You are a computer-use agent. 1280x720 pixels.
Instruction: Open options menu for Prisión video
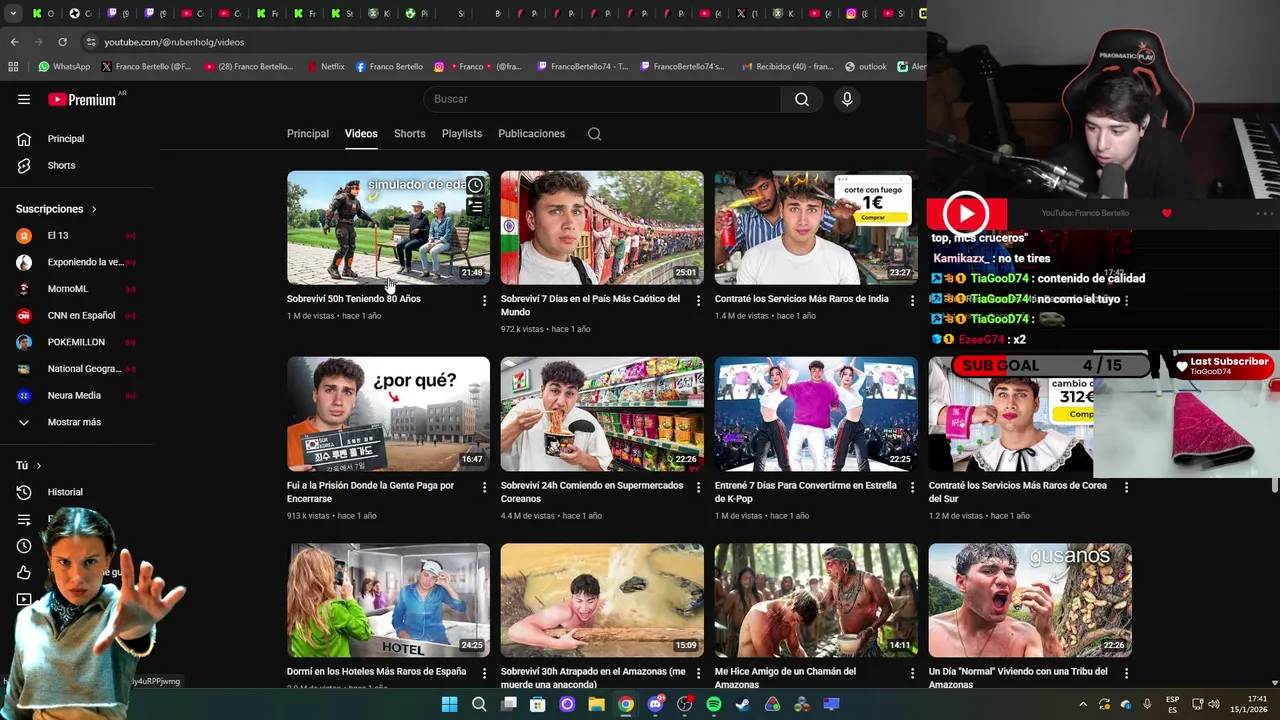click(x=484, y=488)
